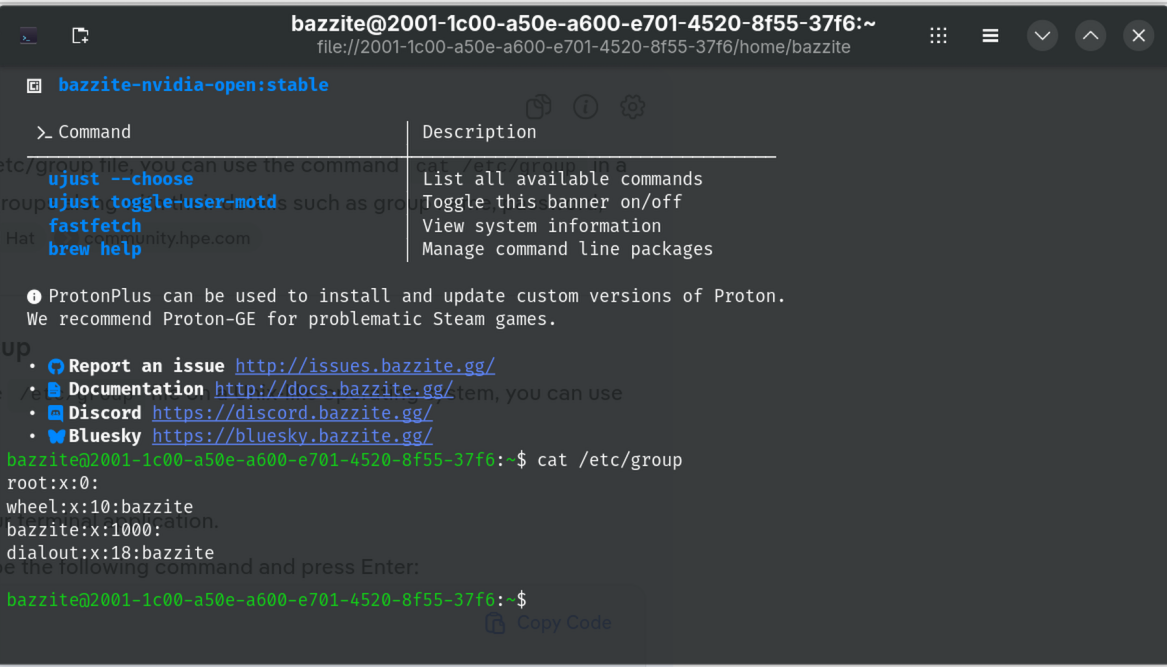Open the issues.bazzite.gg link

click(x=364, y=365)
